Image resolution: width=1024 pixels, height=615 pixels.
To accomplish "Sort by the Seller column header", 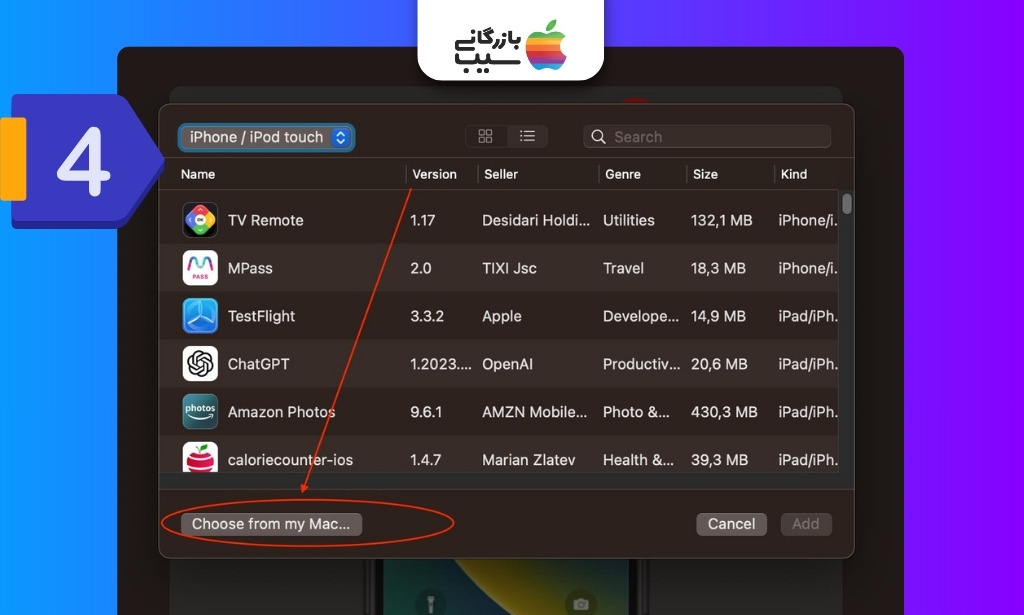I will tap(501, 174).
